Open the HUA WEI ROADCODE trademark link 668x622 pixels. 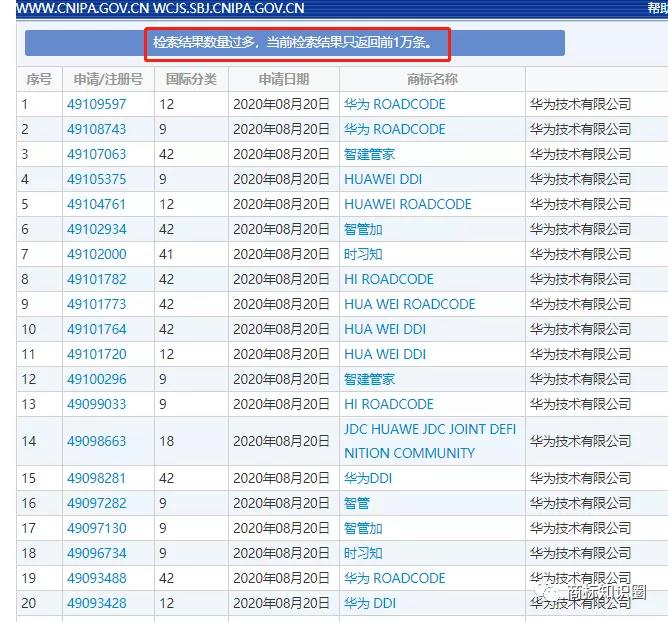coord(409,304)
